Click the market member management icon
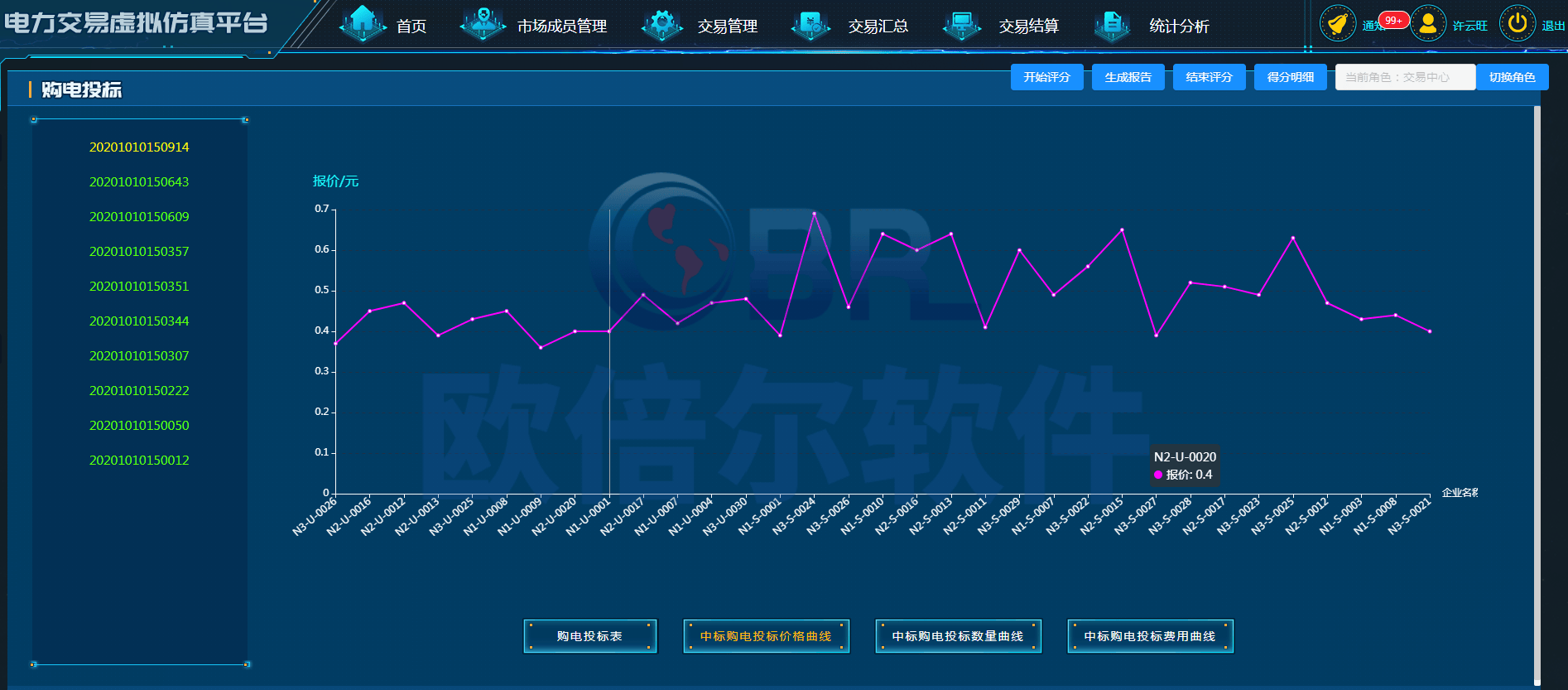The width and height of the screenshot is (1568, 690). [x=483, y=24]
